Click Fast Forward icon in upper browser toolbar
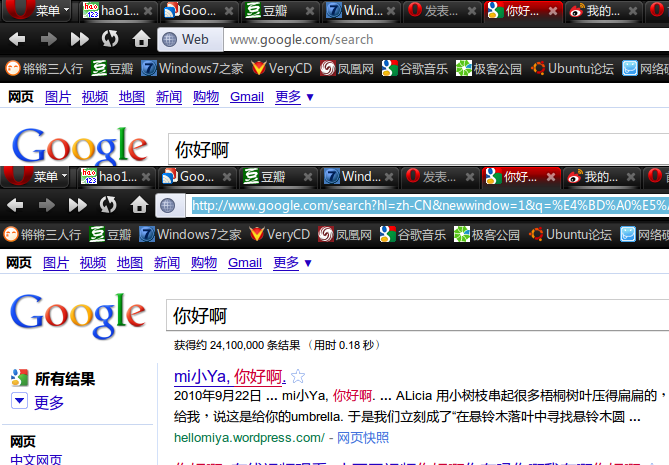669x465 pixels. click(x=80, y=39)
